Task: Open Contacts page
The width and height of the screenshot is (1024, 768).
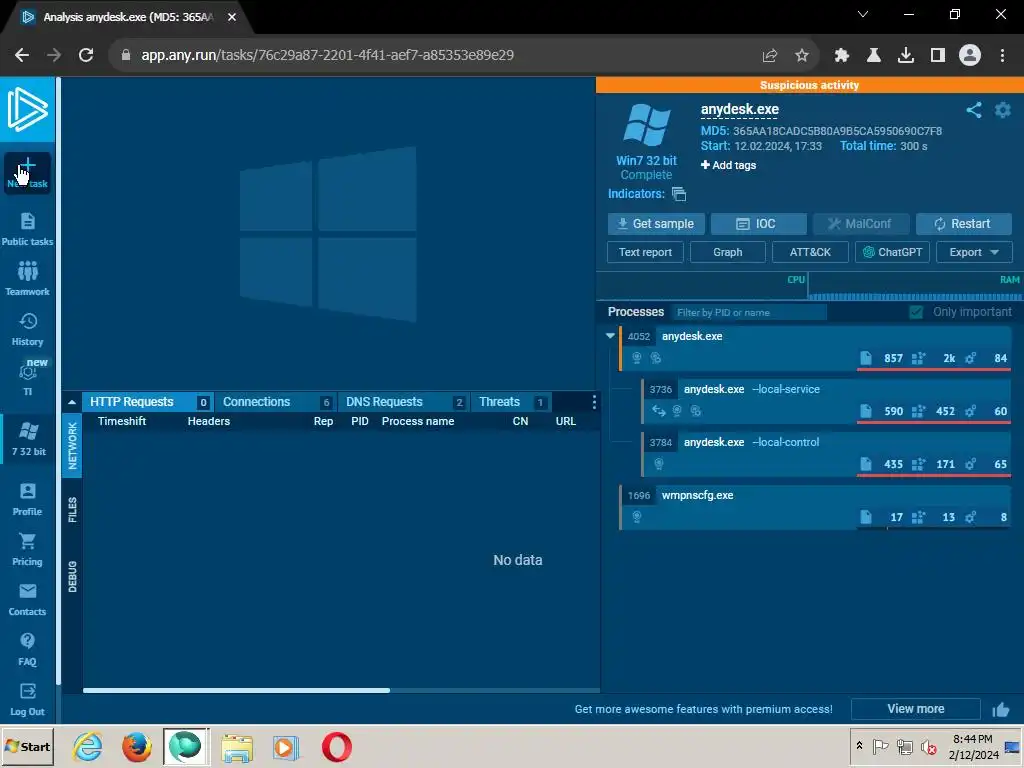Action: pos(27,600)
